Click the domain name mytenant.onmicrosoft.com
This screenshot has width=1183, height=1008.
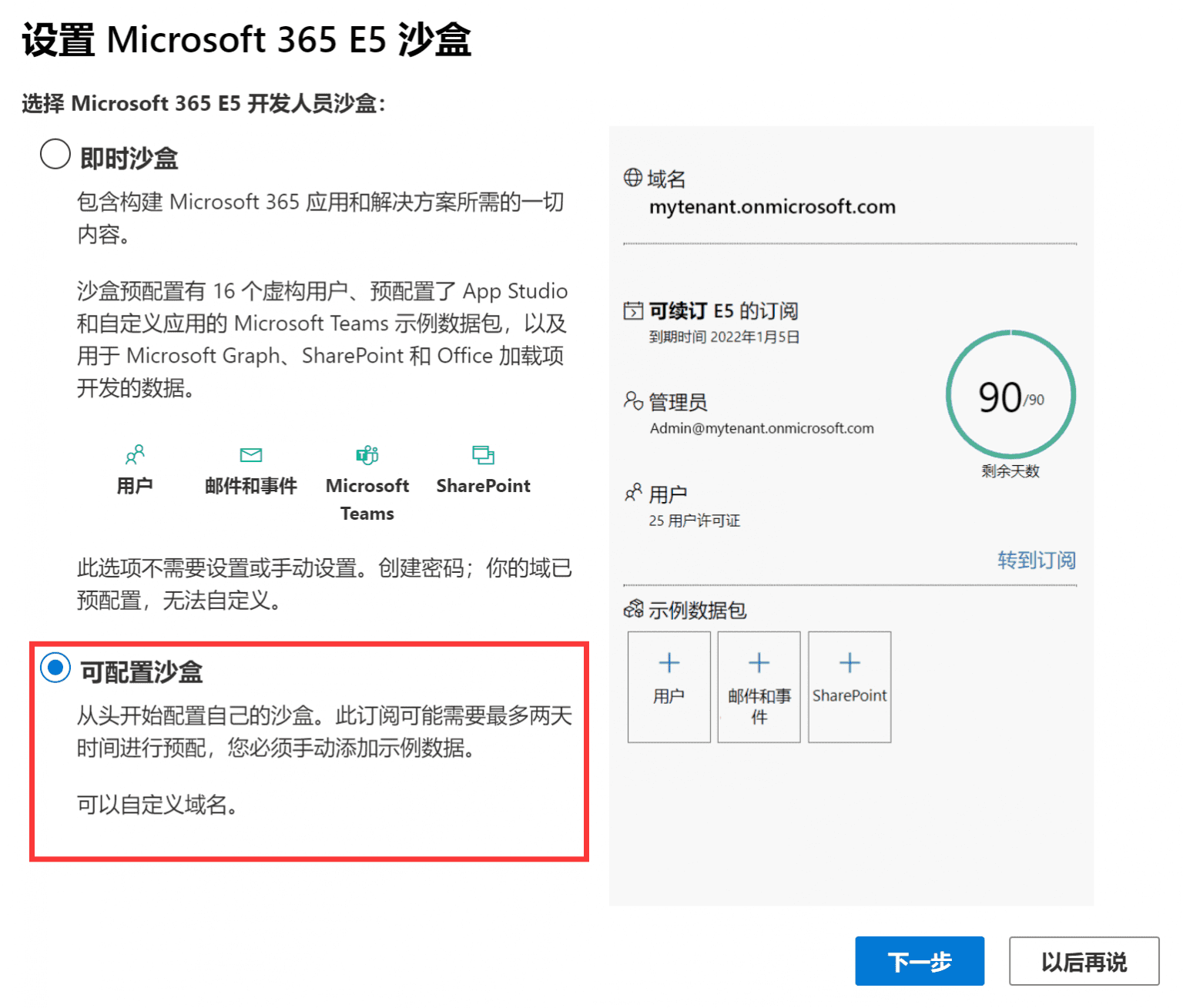(x=772, y=206)
